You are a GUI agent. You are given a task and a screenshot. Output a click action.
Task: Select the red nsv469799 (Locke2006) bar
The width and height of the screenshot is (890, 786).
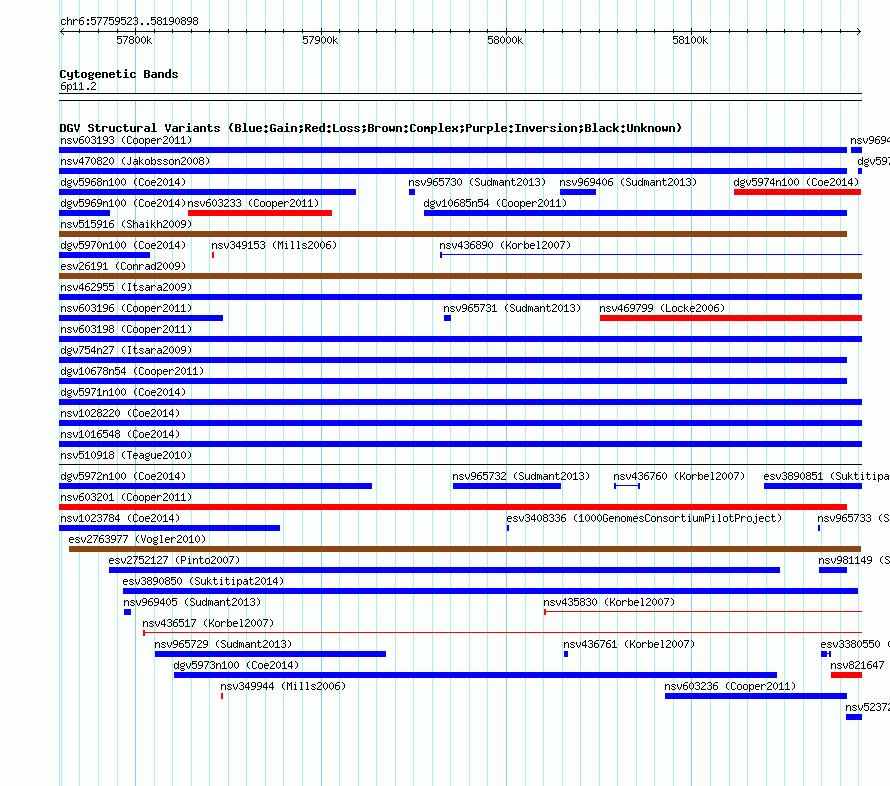click(x=731, y=318)
